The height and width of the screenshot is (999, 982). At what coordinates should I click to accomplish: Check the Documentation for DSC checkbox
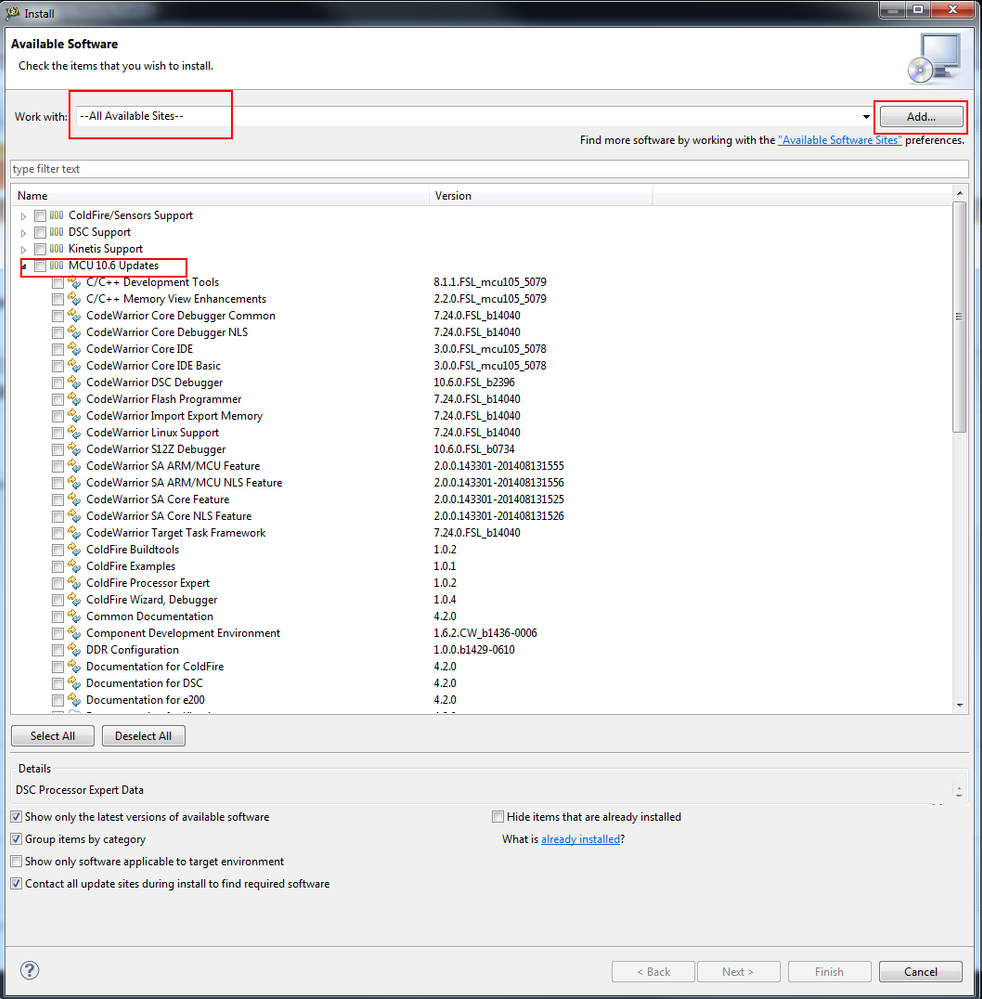point(58,684)
